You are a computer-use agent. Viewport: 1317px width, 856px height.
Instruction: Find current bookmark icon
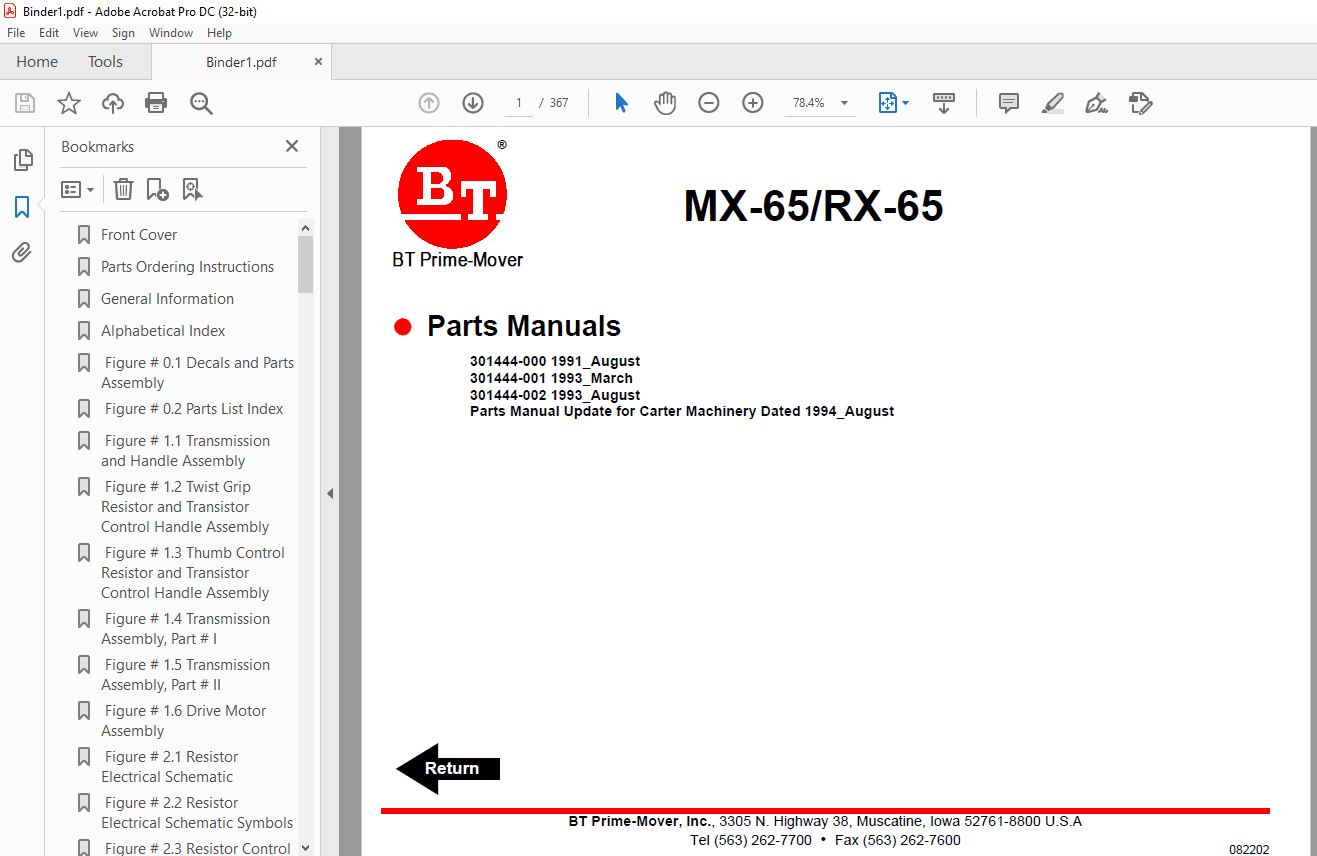192,189
